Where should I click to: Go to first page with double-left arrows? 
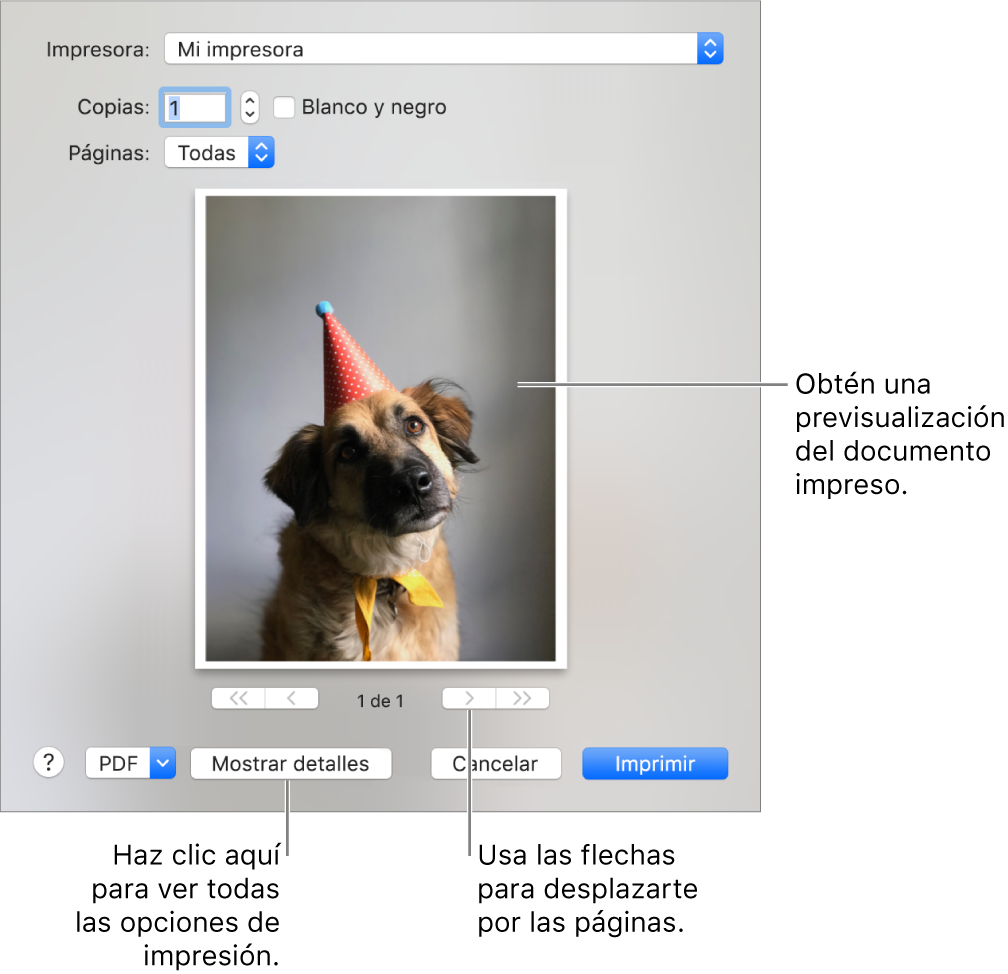[x=238, y=698]
